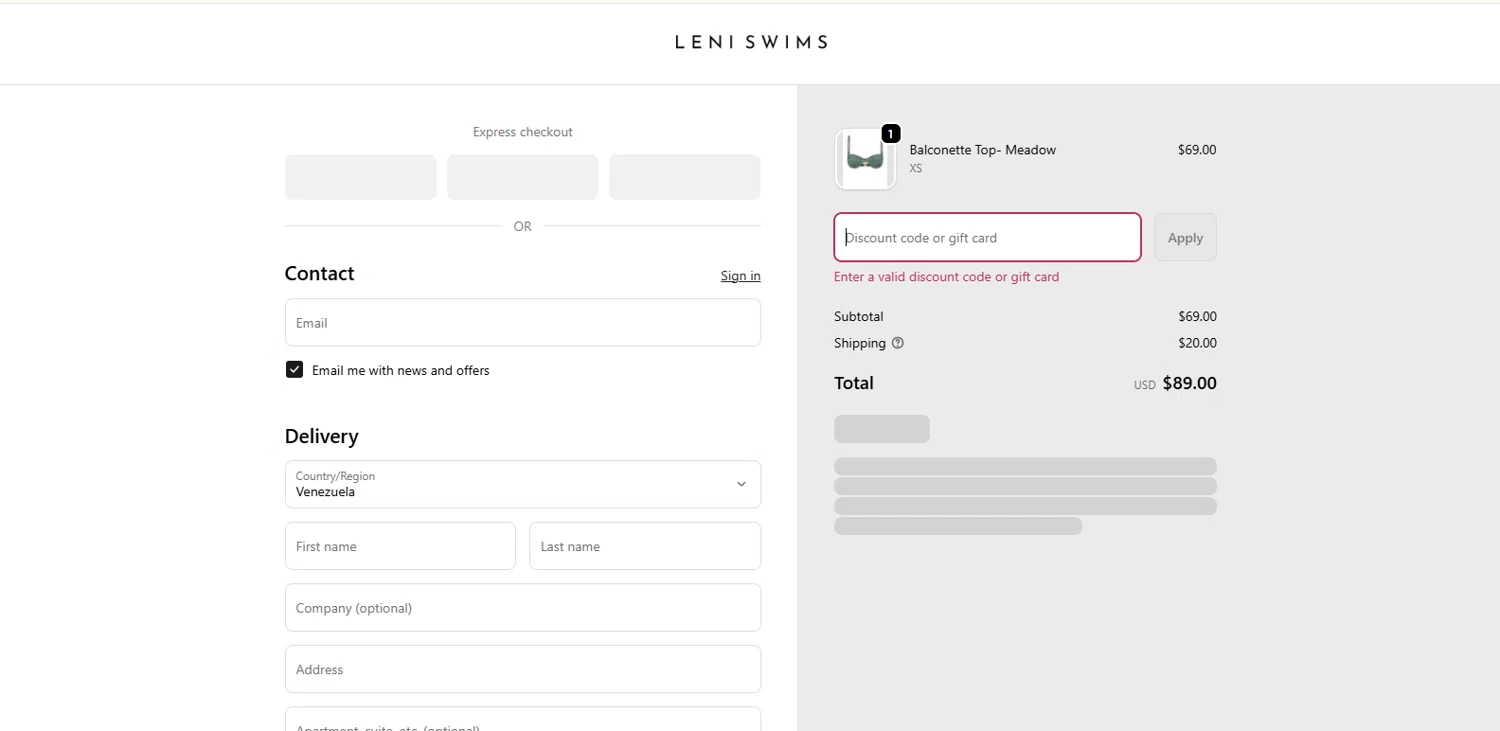Click the middle express checkout placeholder button
This screenshot has height=731, width=1500.
(523, 177)
